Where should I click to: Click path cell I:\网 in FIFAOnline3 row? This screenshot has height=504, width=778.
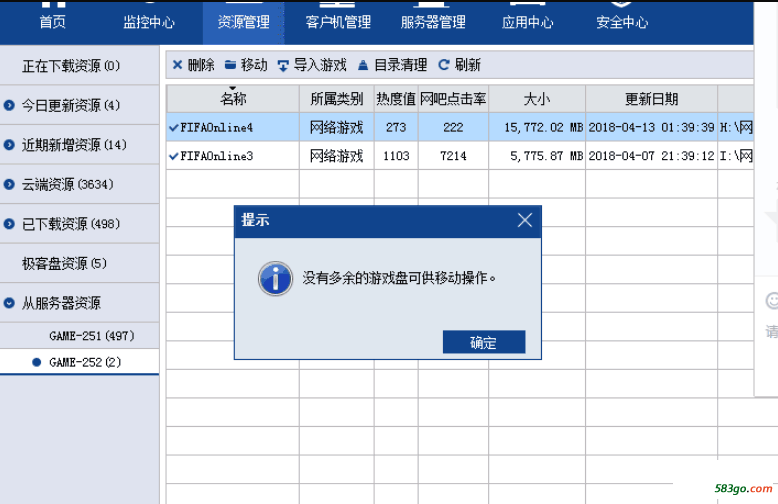click(x=736, y=156)
